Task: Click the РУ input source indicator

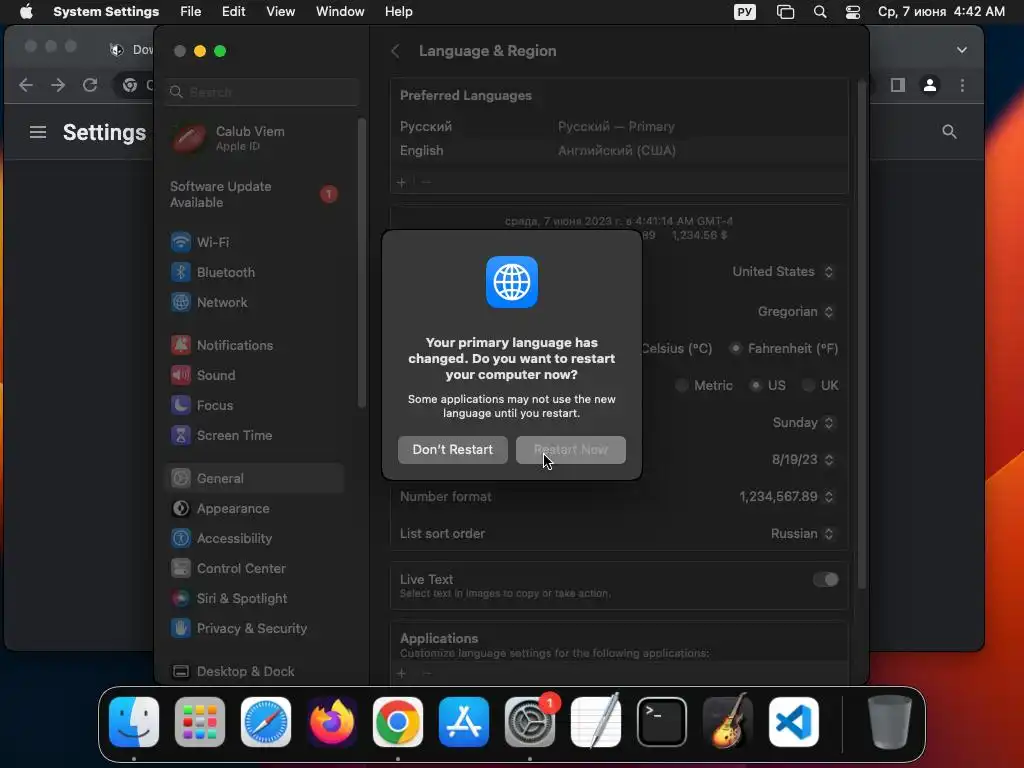Action: pos(744,12)
